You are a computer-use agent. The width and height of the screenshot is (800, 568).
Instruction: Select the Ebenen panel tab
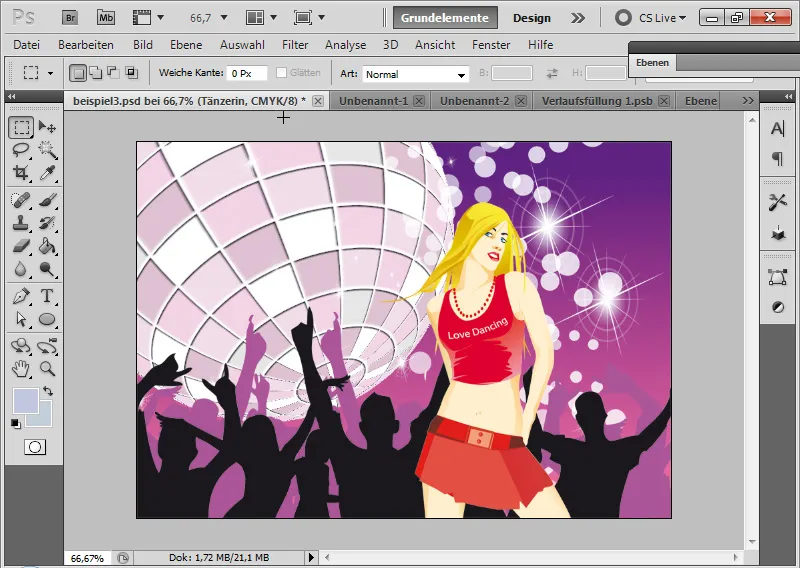652,63
